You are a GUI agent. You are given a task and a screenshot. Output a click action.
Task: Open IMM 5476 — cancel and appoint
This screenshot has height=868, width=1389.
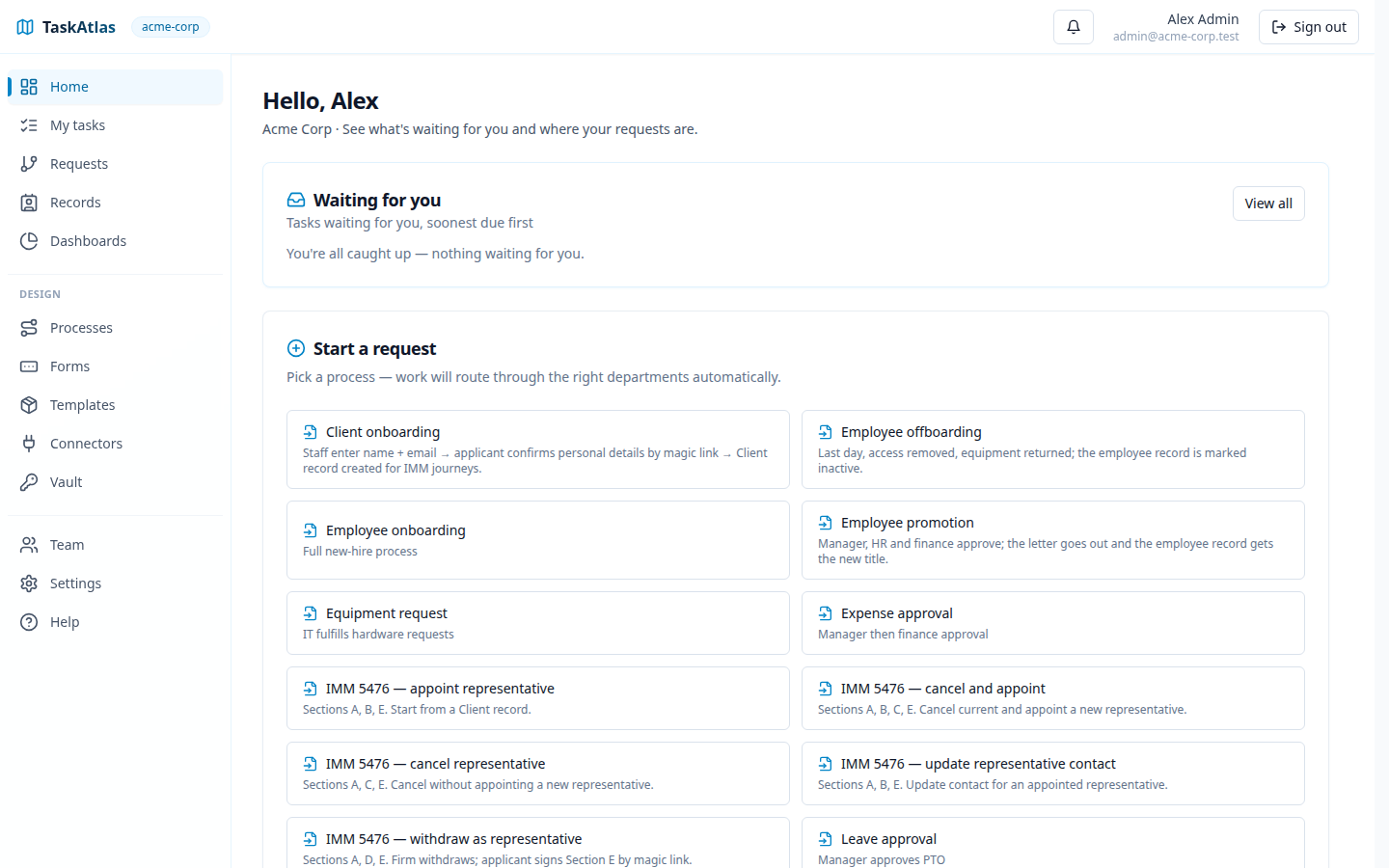(x=1053, y=698)
